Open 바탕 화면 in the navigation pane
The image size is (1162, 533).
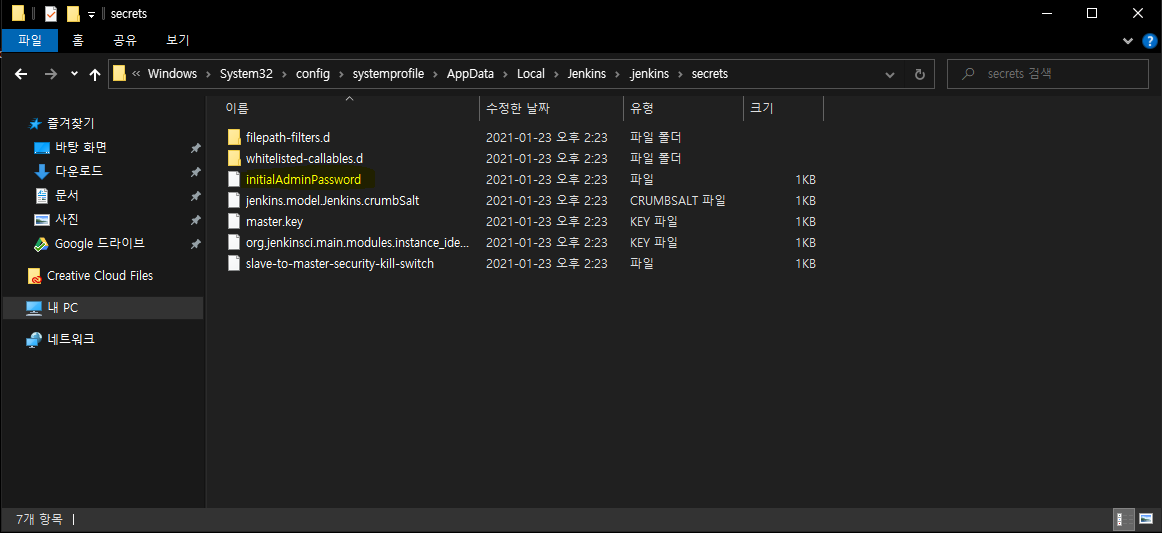coord(81,147)
